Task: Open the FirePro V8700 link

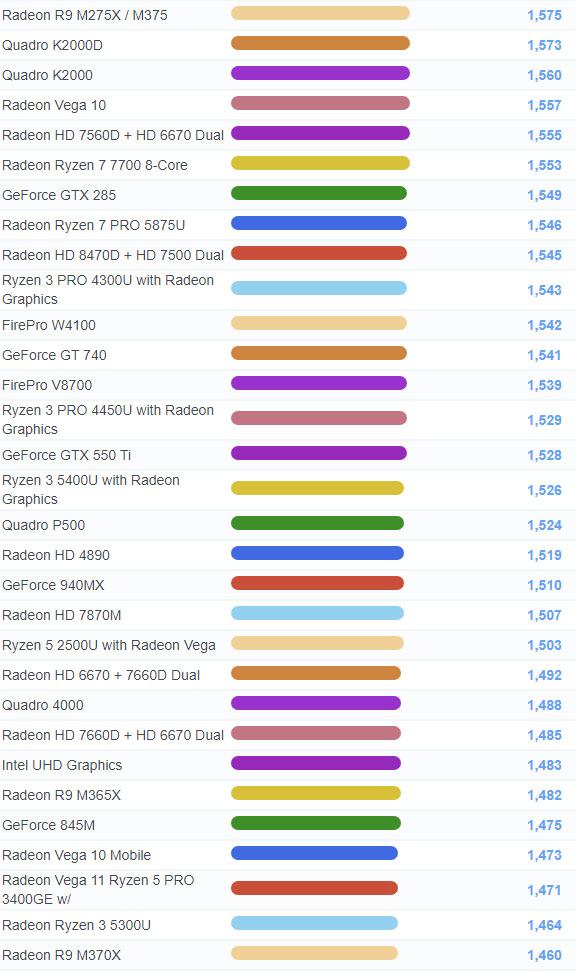Action: 47,385
